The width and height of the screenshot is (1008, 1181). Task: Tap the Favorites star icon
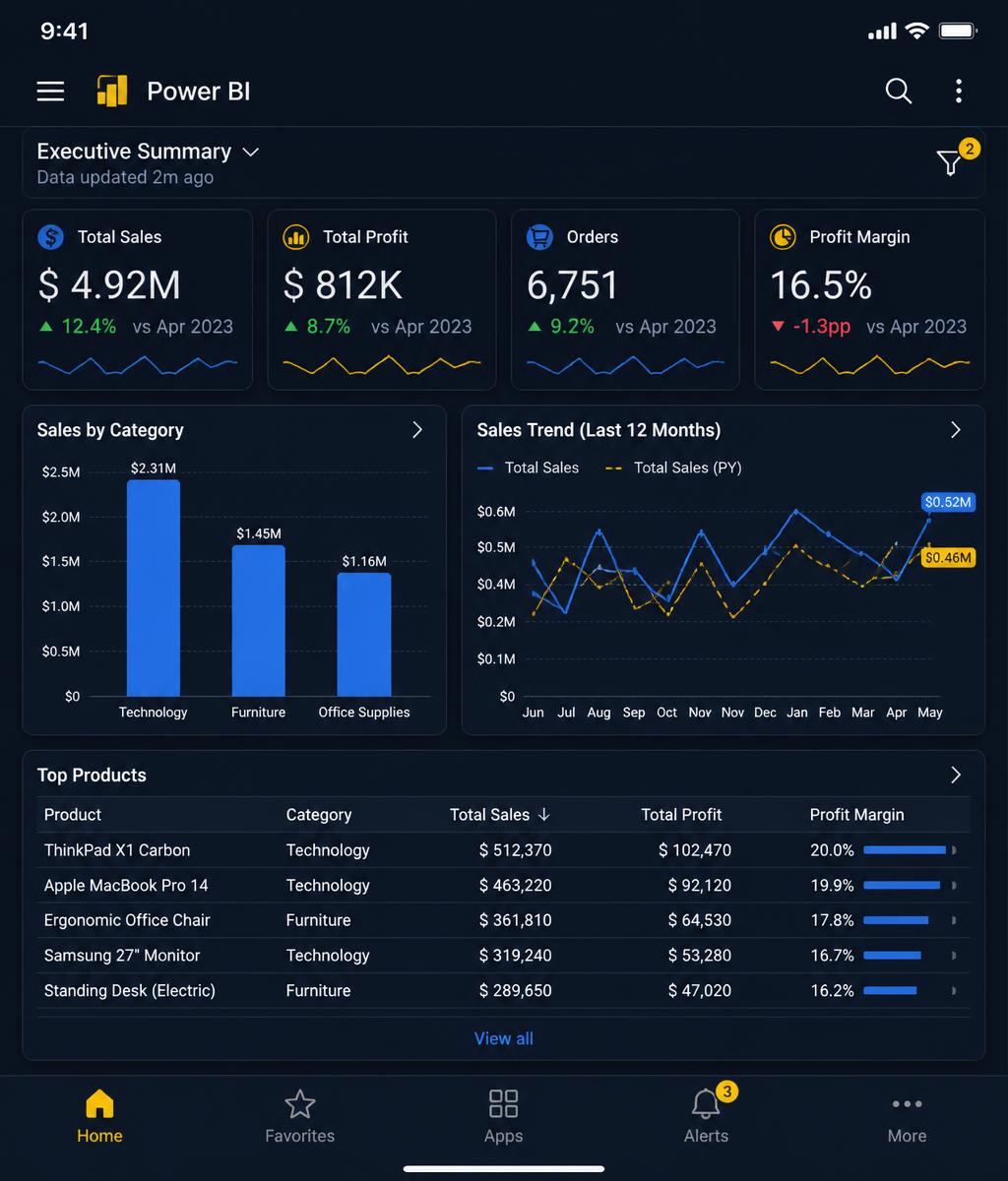pos(299,1104)
